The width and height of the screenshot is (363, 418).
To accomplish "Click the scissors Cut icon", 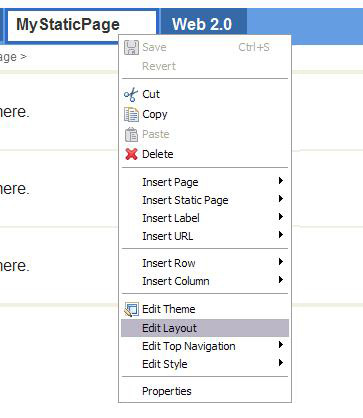I will (131, 95).
